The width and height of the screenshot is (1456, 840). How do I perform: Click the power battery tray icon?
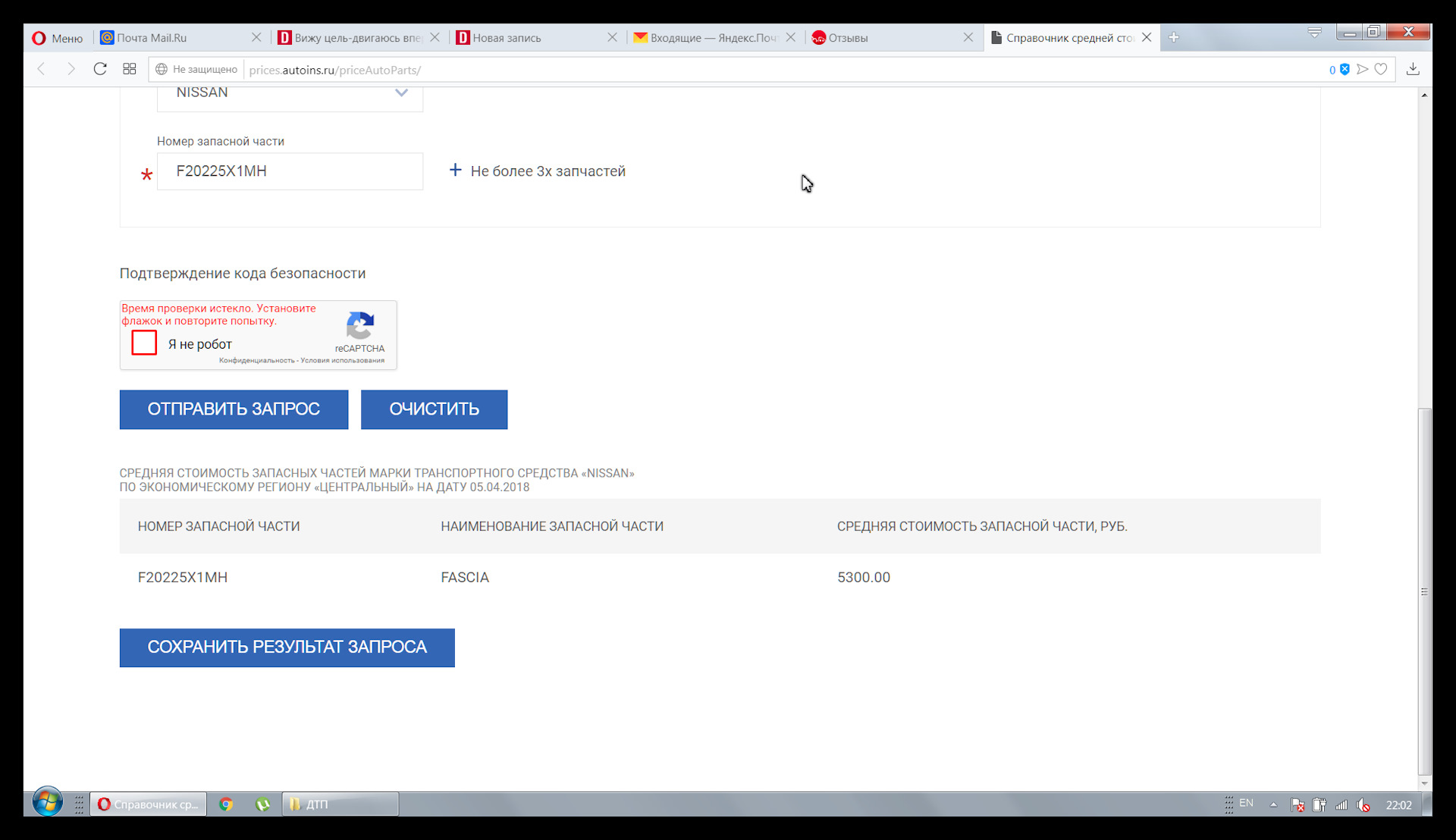[1319, 805]
